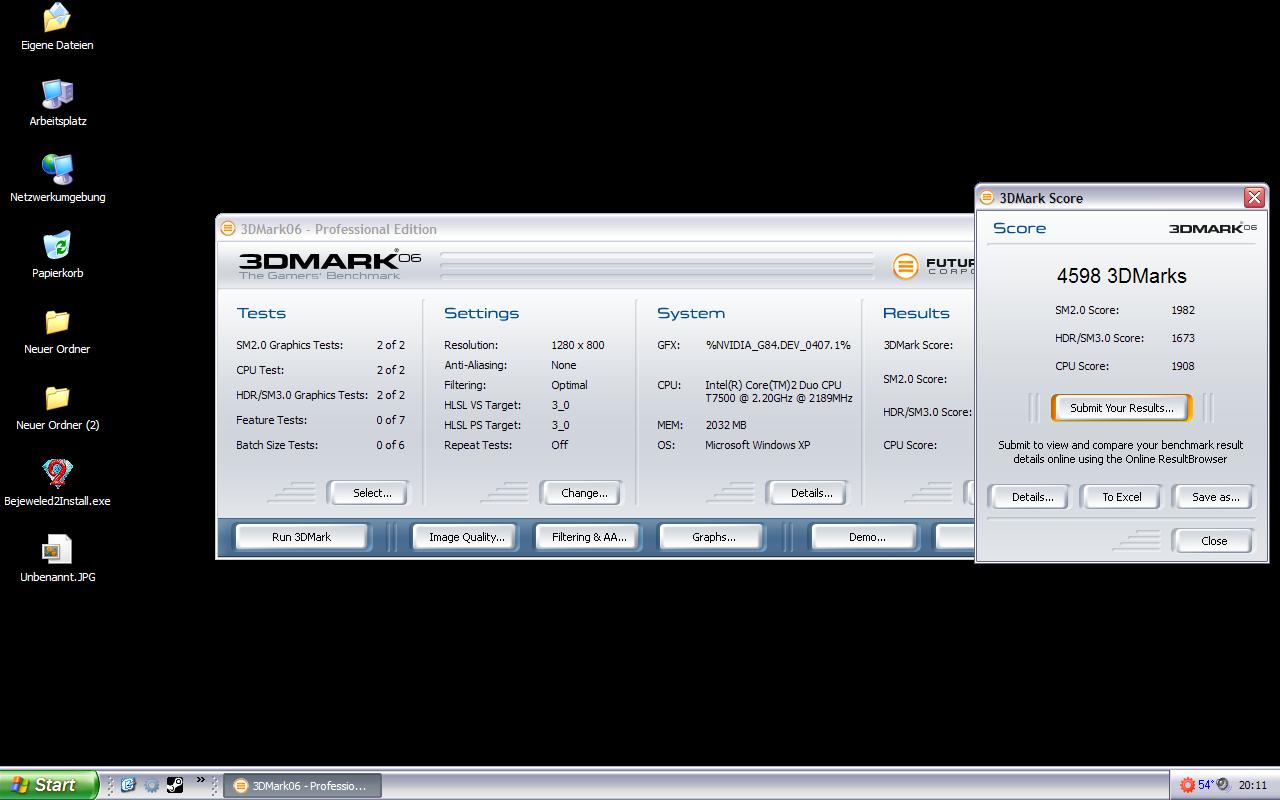
Task: Click Close button in Score dialog
Action: (x=1214, y=541)
